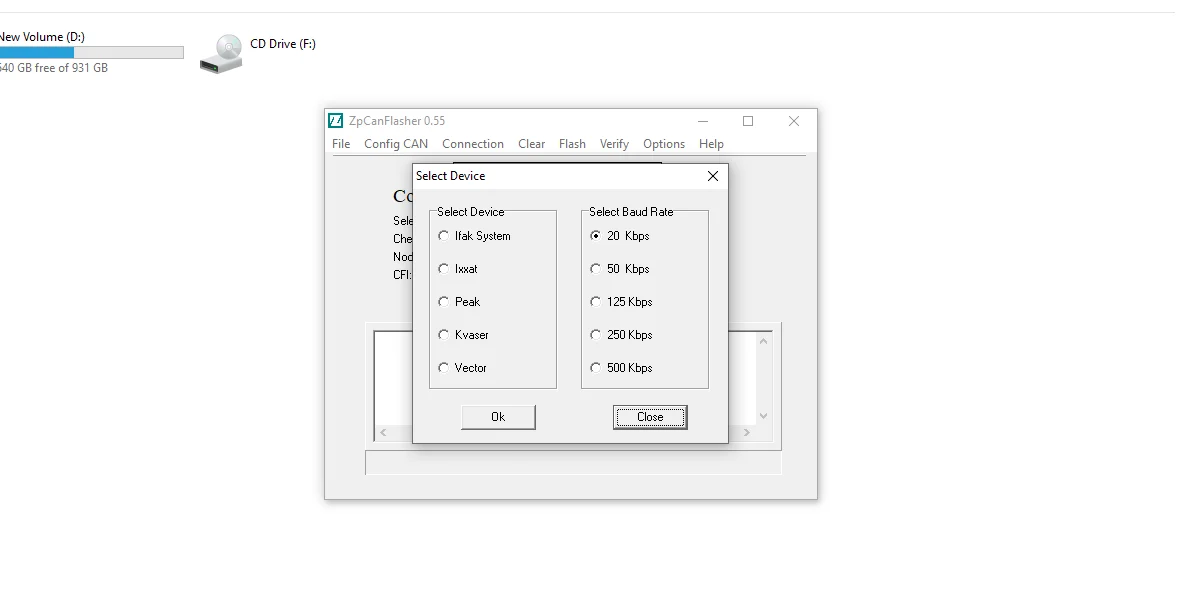Select the New Volume (D:) drive

(x=90, y=52)
